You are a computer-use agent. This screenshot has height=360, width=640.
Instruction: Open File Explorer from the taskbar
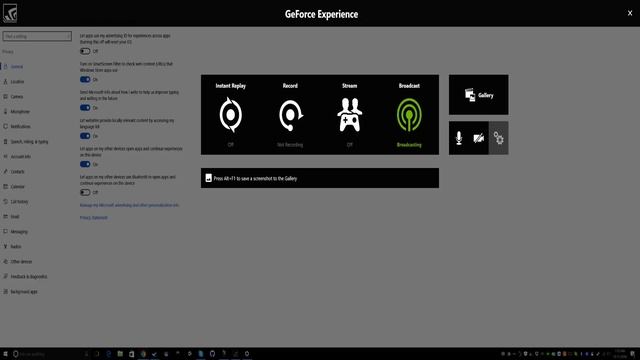tap(120, 354)
